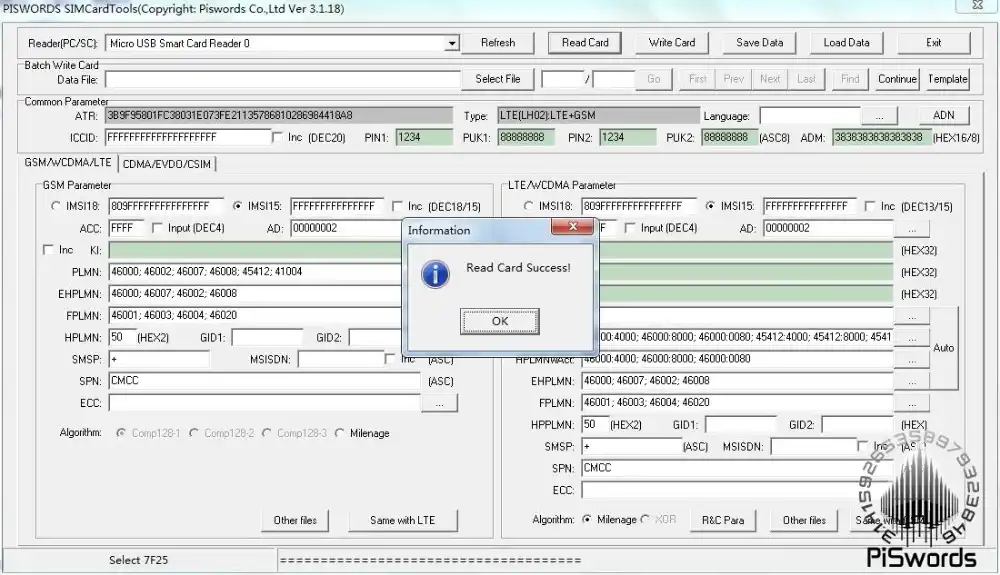Click the GSM HPLMN field
Image resolution: width=1000 pixels, height=575 pixels.
(122, 337)
